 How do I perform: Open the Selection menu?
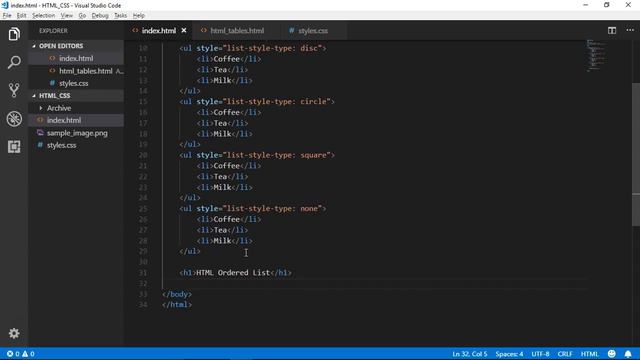click(x=43, y=16)
